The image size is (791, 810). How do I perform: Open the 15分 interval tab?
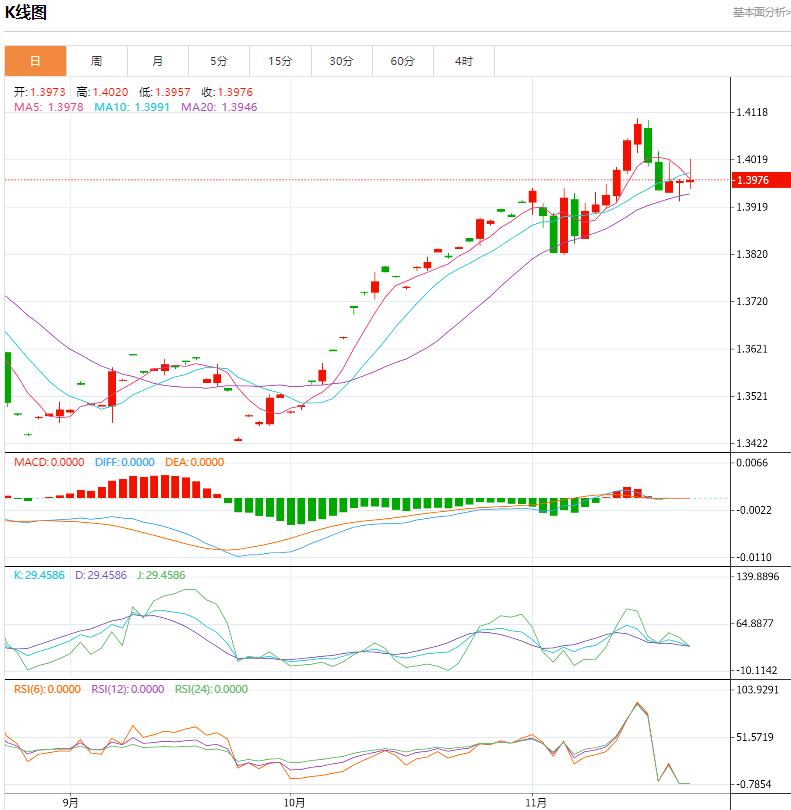coord(281,61)
